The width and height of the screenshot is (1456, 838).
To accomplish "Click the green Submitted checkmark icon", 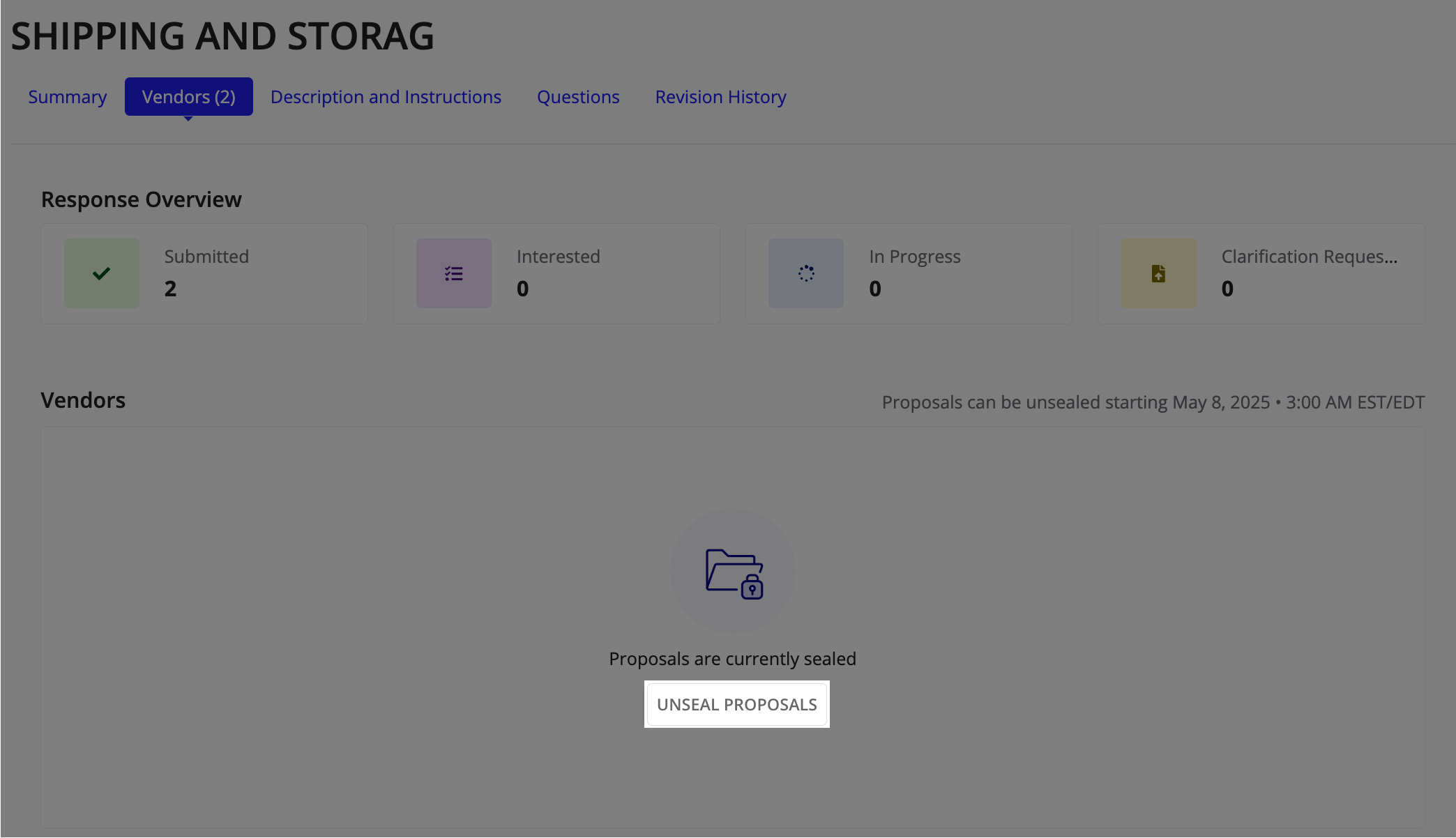I will click(x=102, y=273).
